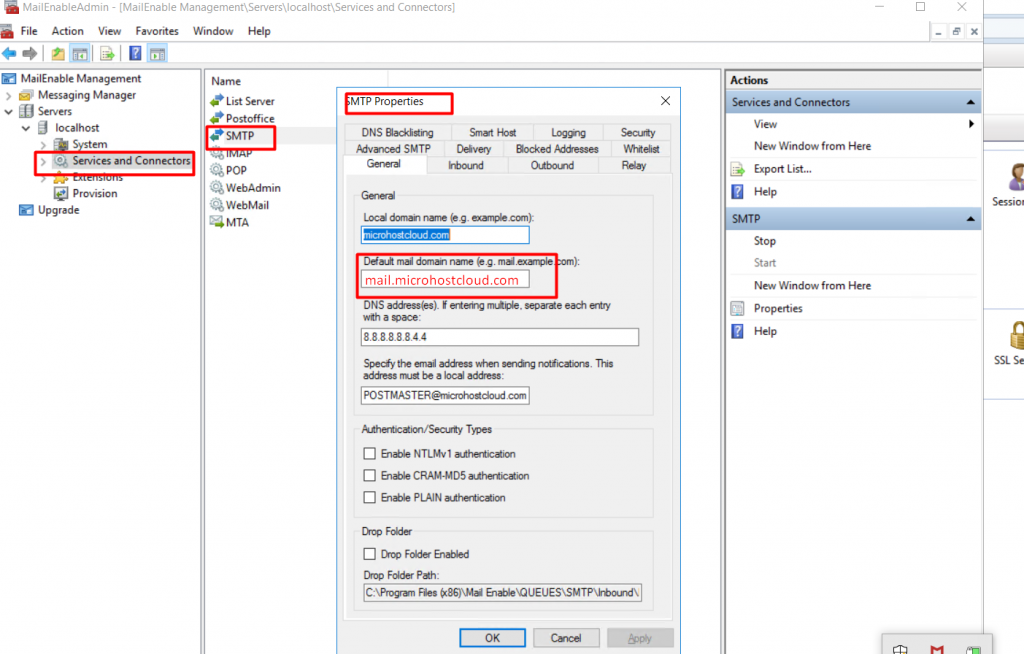Image resolution: width=1024 pixels, height=654 pixels.
Task: Switch to the Blocked Addresses tab
Action: tap(557, 149)
